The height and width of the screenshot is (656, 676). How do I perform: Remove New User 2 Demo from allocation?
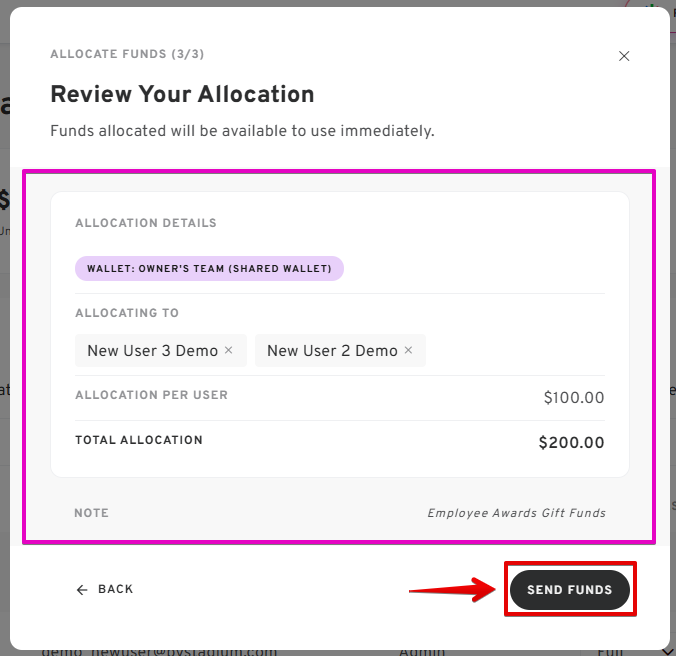pos(408,350)
